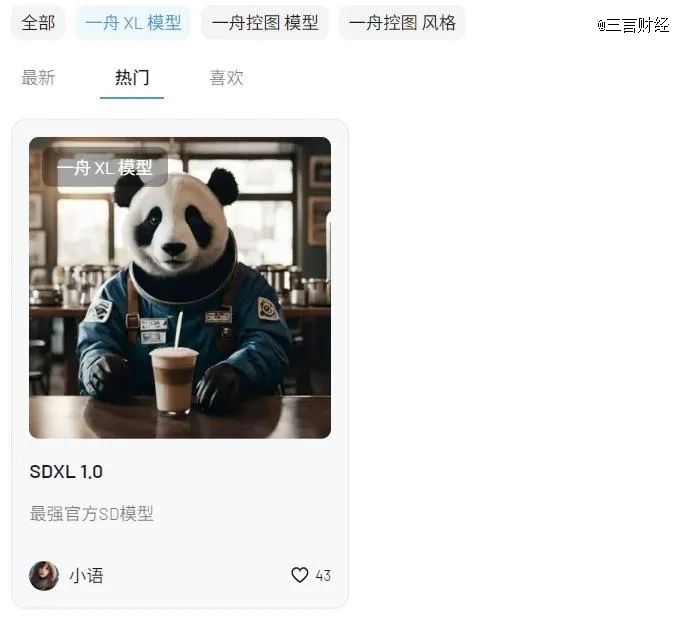This screenshot has width=693, height=622.
Task: Switch to the 热门 tab
Action: click(132, 77)
